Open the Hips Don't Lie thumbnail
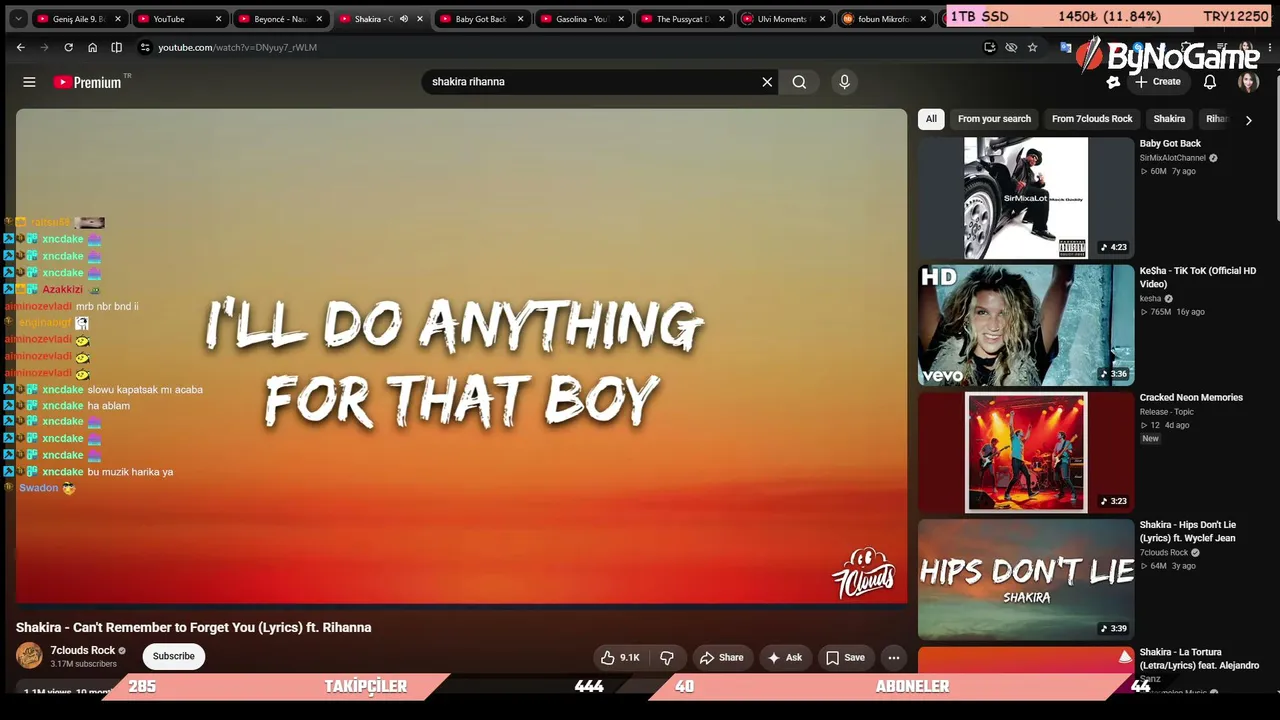The height and width of the screenshot is (720, 1280). click(1026, 579)
